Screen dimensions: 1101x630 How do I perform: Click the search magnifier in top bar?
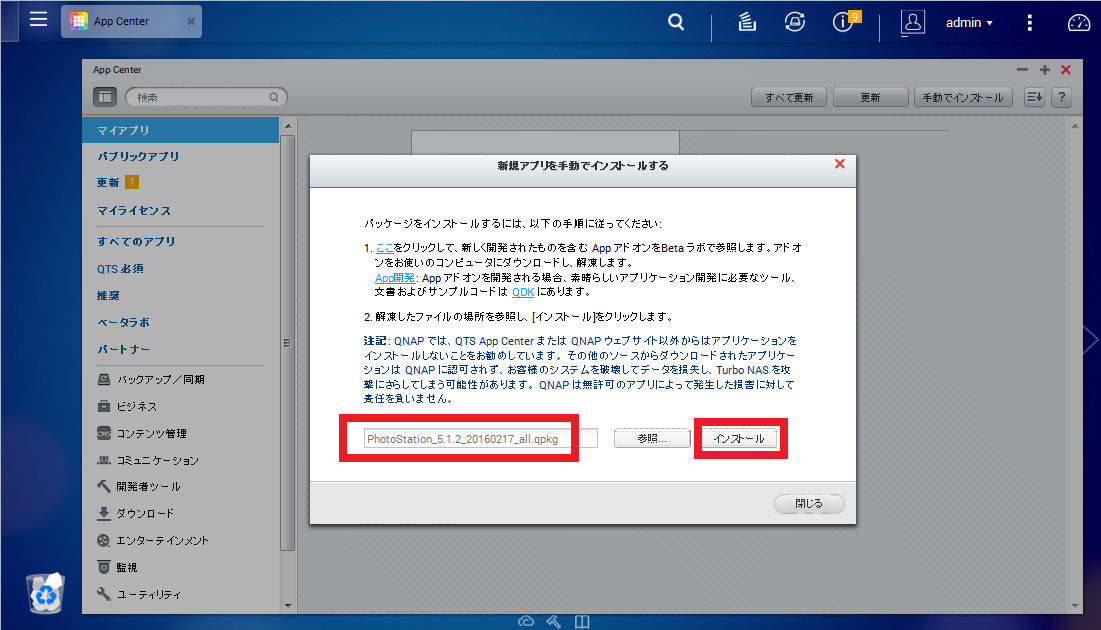675,22
